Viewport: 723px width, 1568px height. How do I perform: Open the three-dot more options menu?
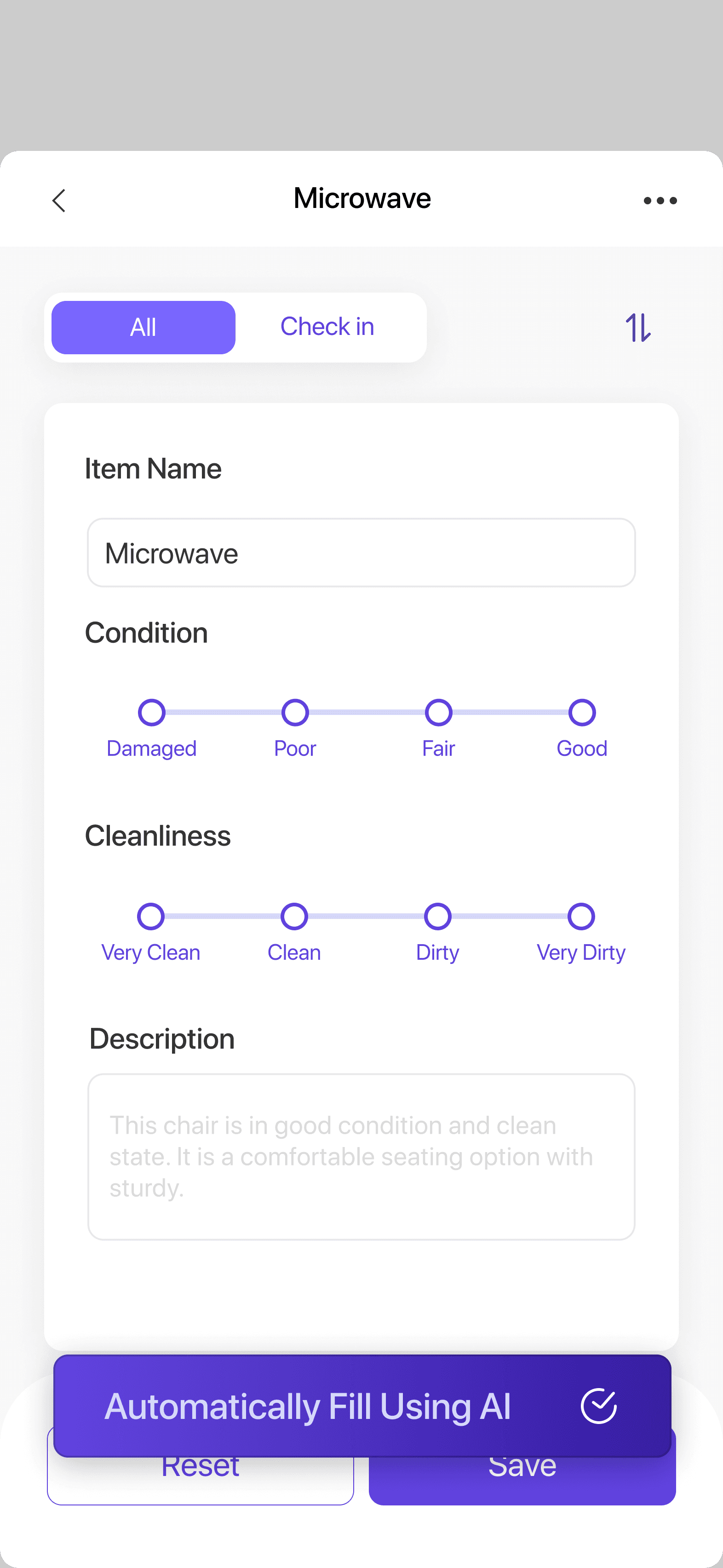click(660, 200)
